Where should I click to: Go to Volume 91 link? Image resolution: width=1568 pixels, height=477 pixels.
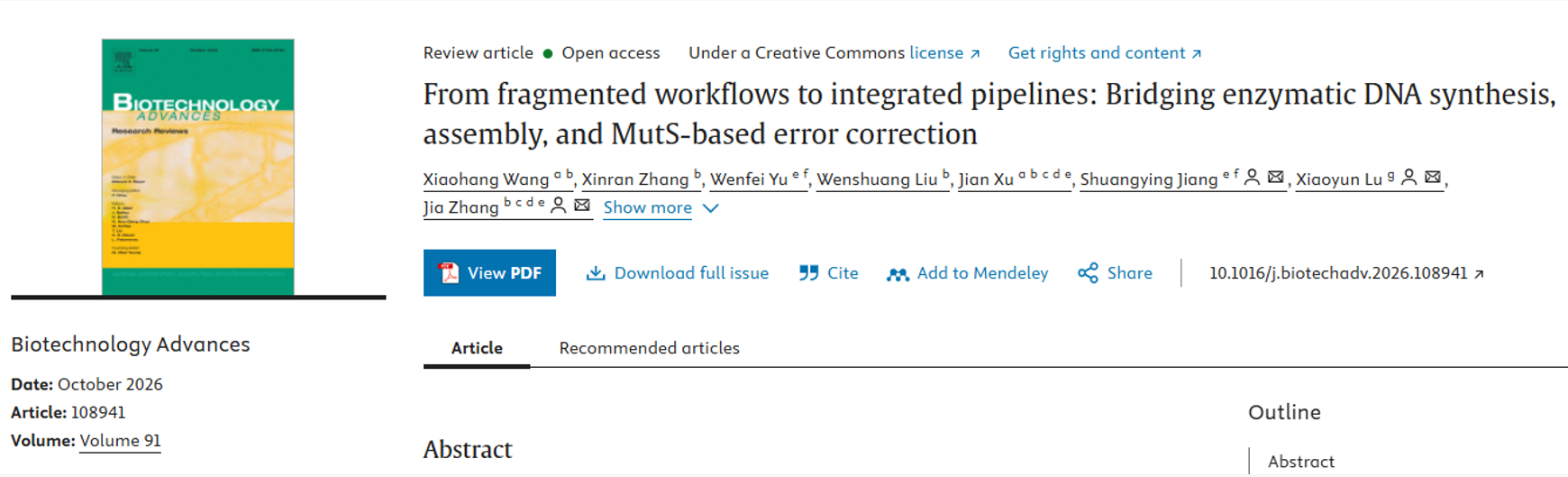120,441
